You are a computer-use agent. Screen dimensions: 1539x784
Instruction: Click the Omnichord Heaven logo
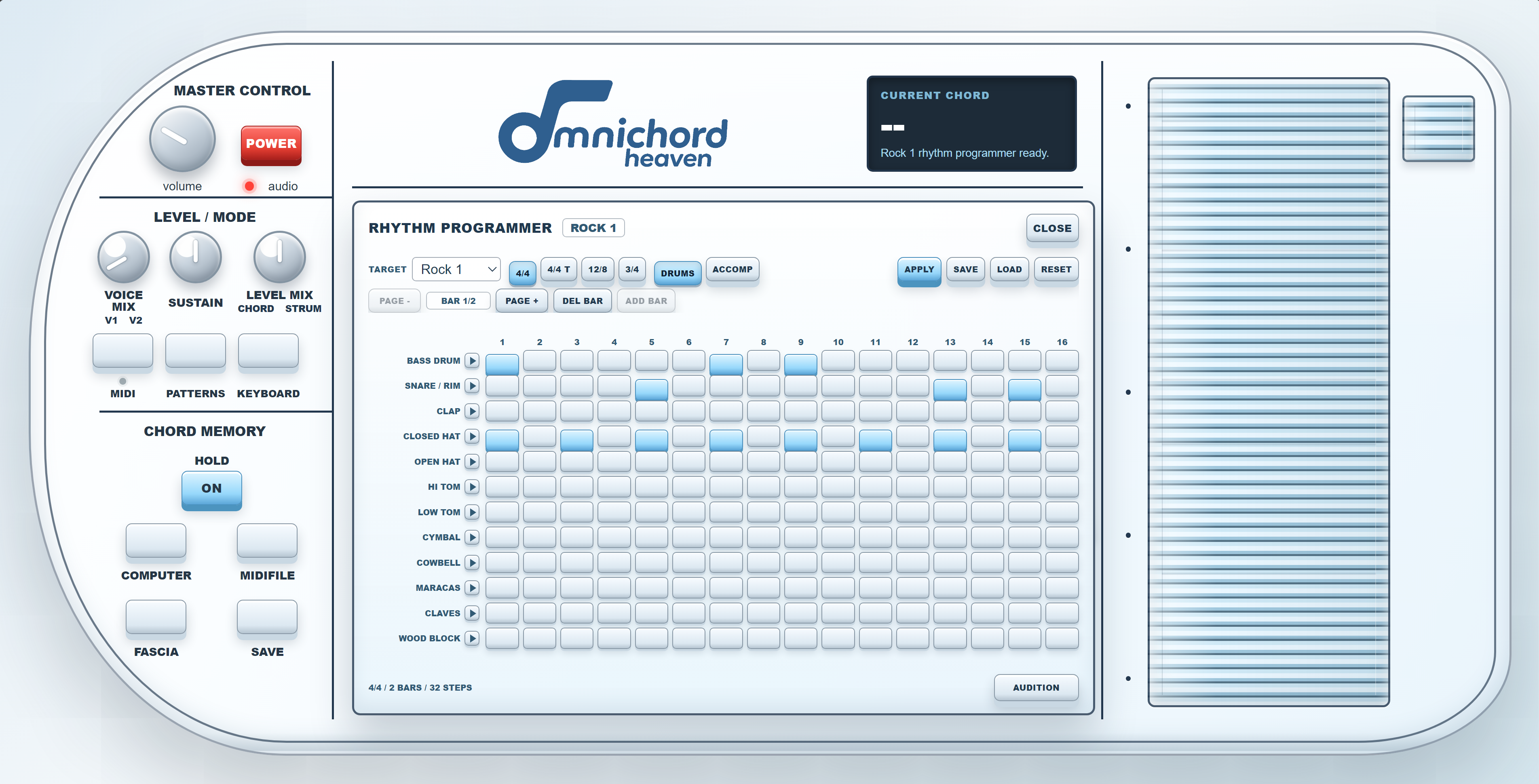tap(613, 123)
